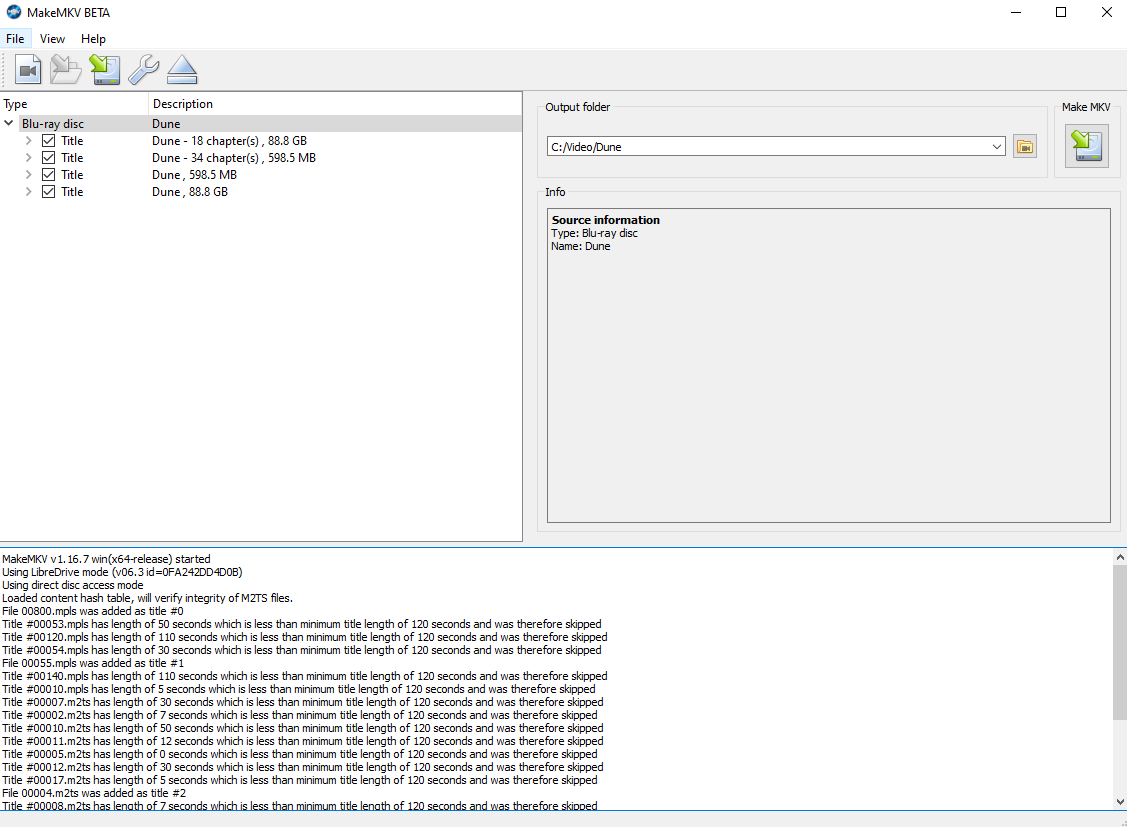Click the log line for Title #00007.m2ts
The height and width of the screenshot is (827, 1127).
tap(303, 702)
